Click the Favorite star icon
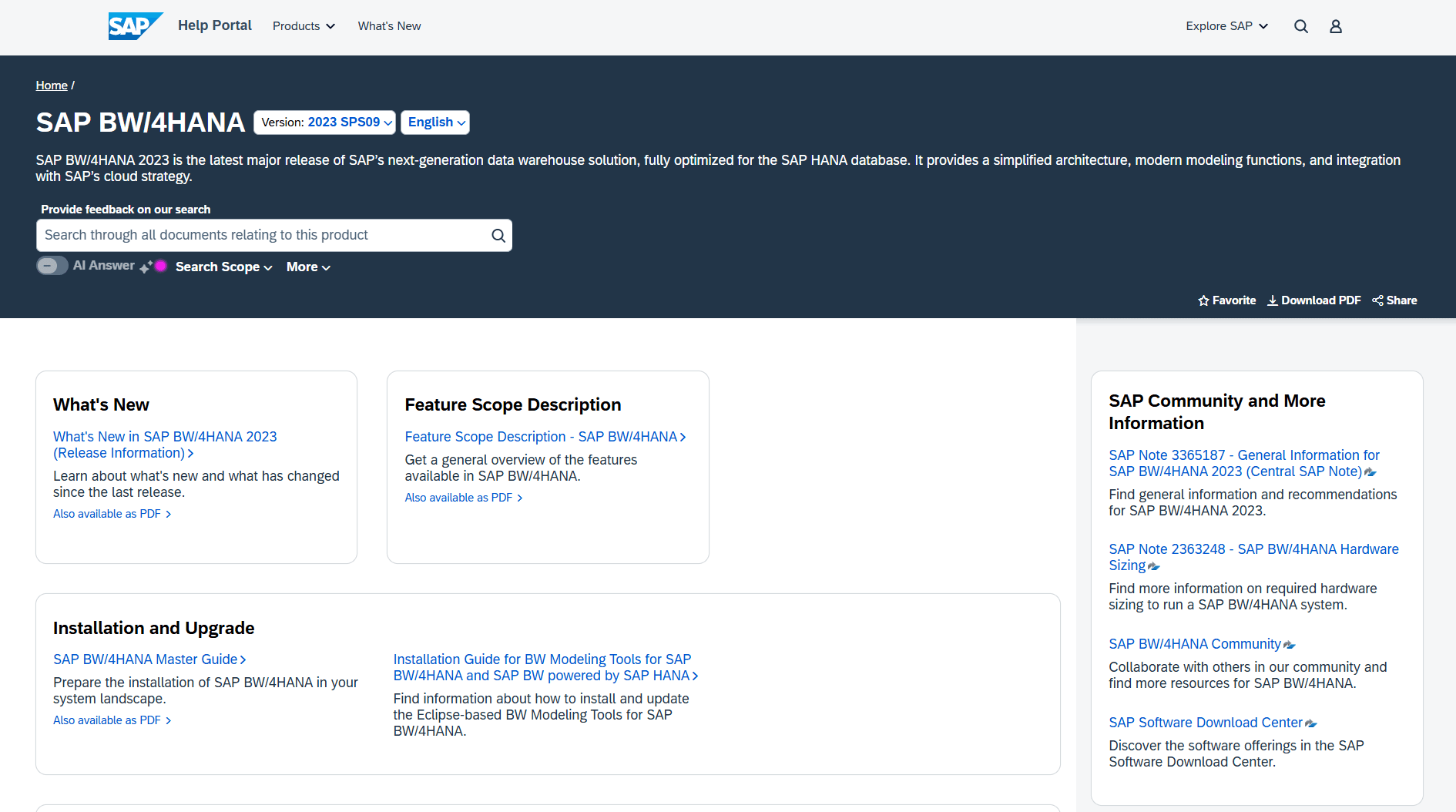 tap(1203, 300)
